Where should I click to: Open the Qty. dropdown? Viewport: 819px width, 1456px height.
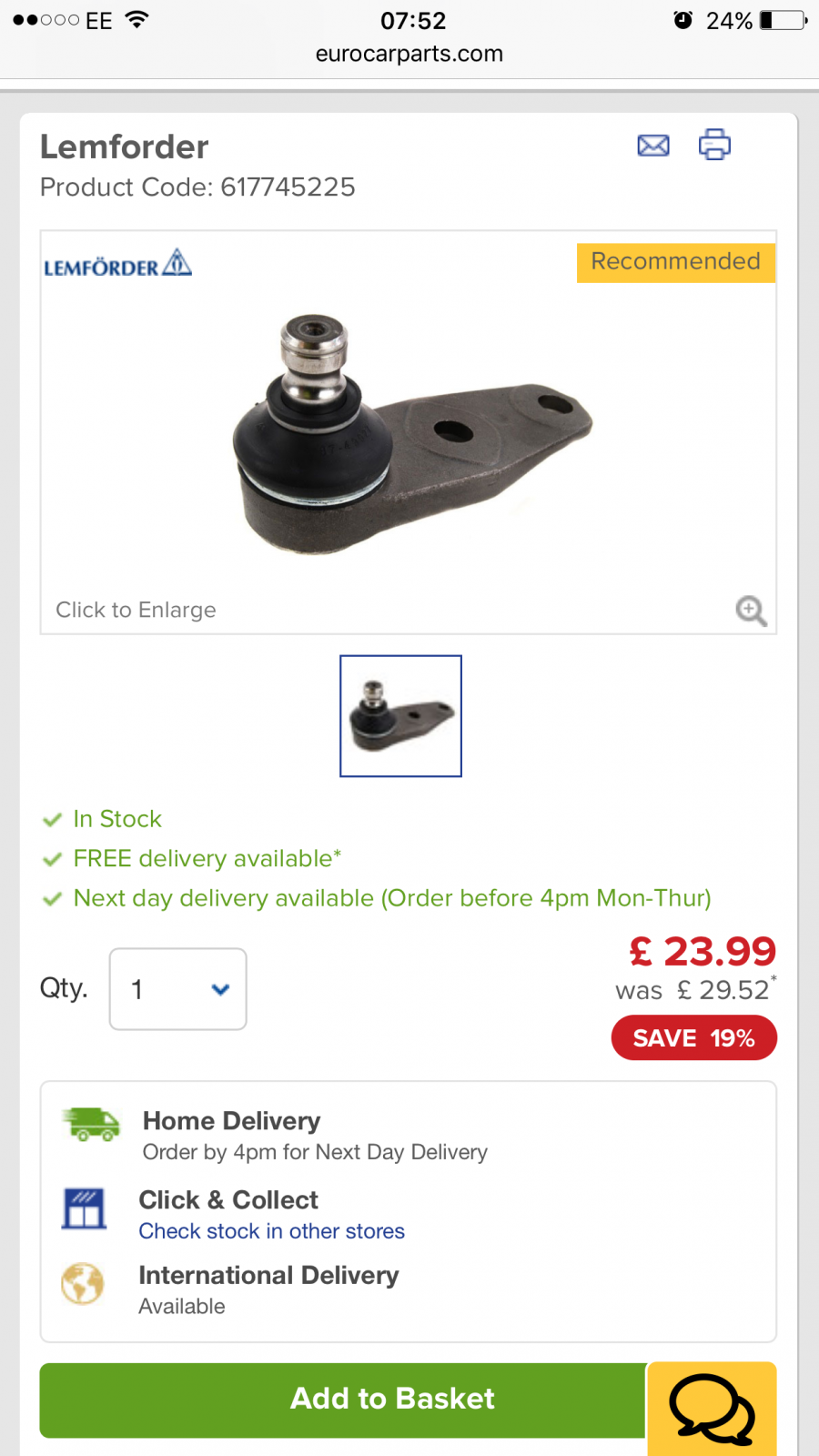[178, 989]
